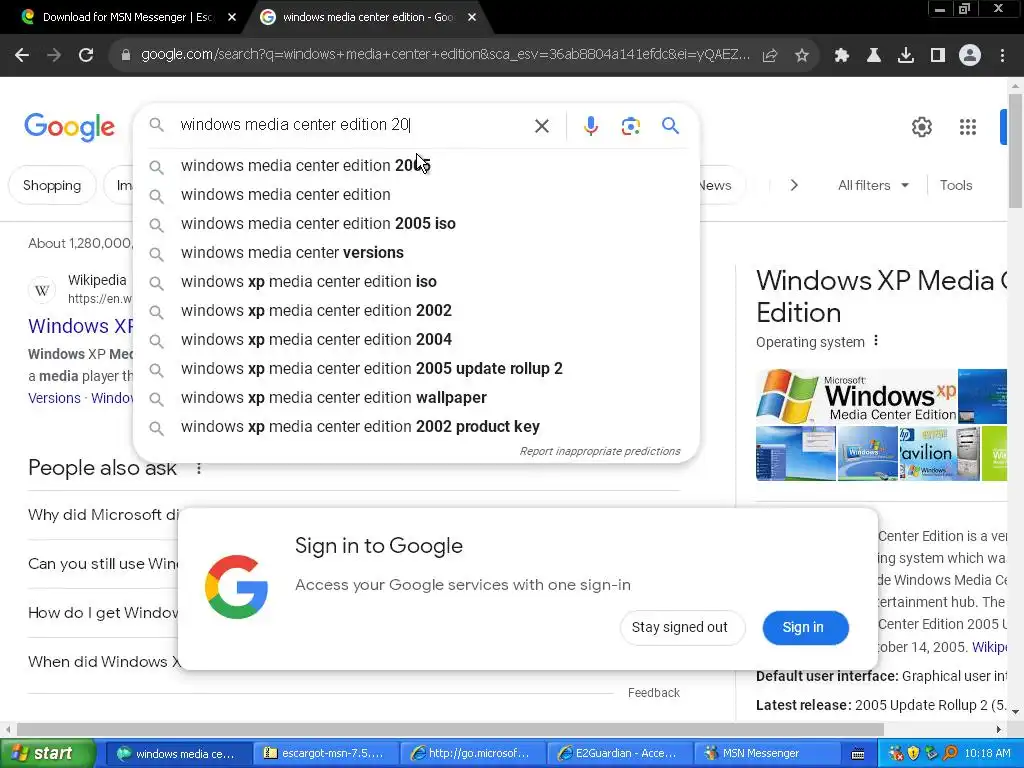Open the on-screen keyboard tray icon
This screenshot has height=768, width=1024.
[x=858, y=754]
